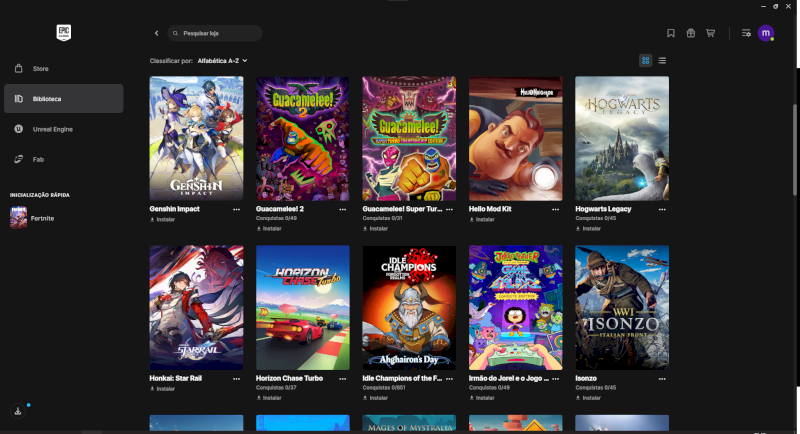This screenshot has width=800, height=434.
Task: Select the Genshin Impact cover art
Action: [x=196, y=138]
